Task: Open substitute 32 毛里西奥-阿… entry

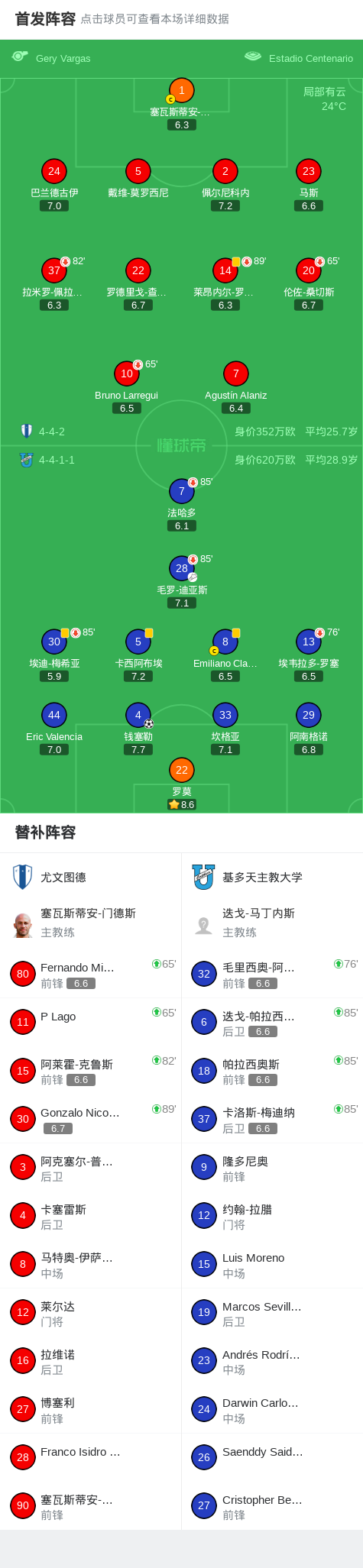Action: coord(272,975)
